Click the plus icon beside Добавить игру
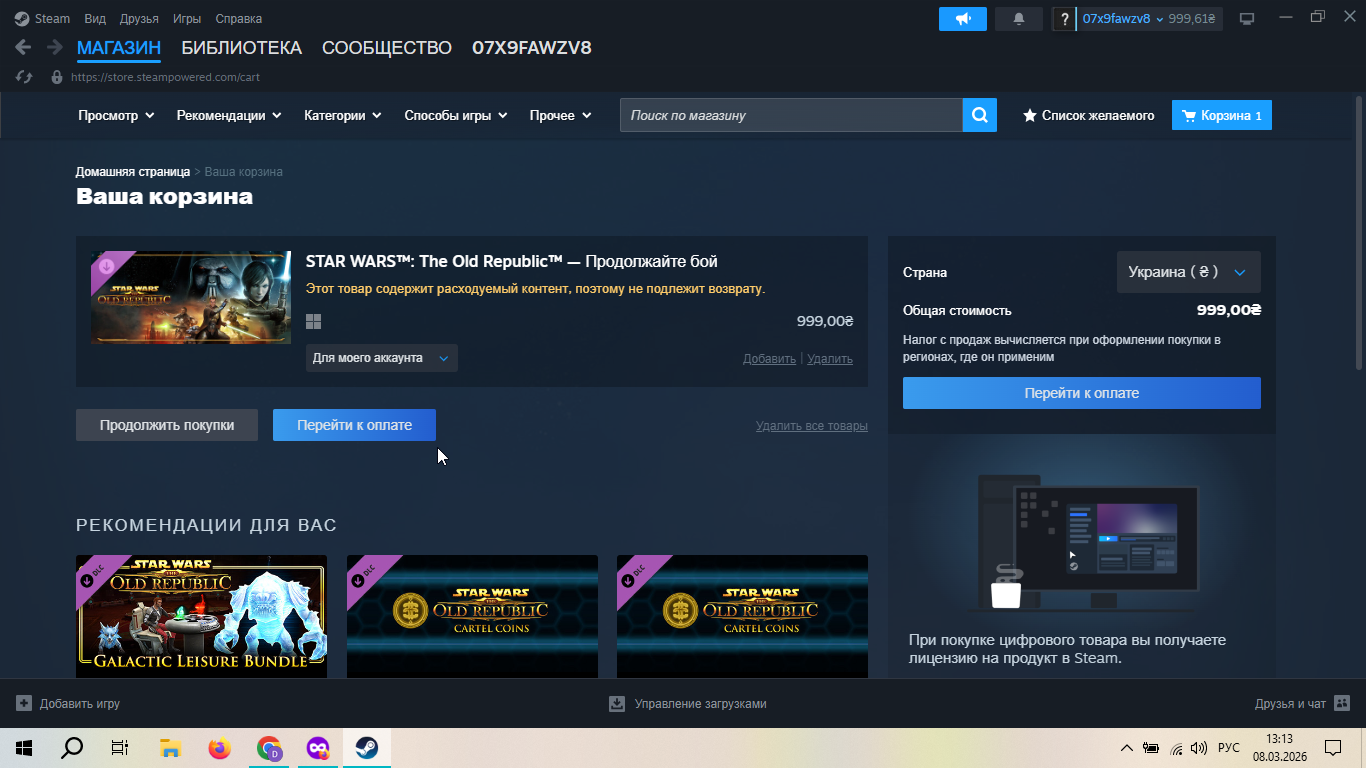 pos(24,704)
